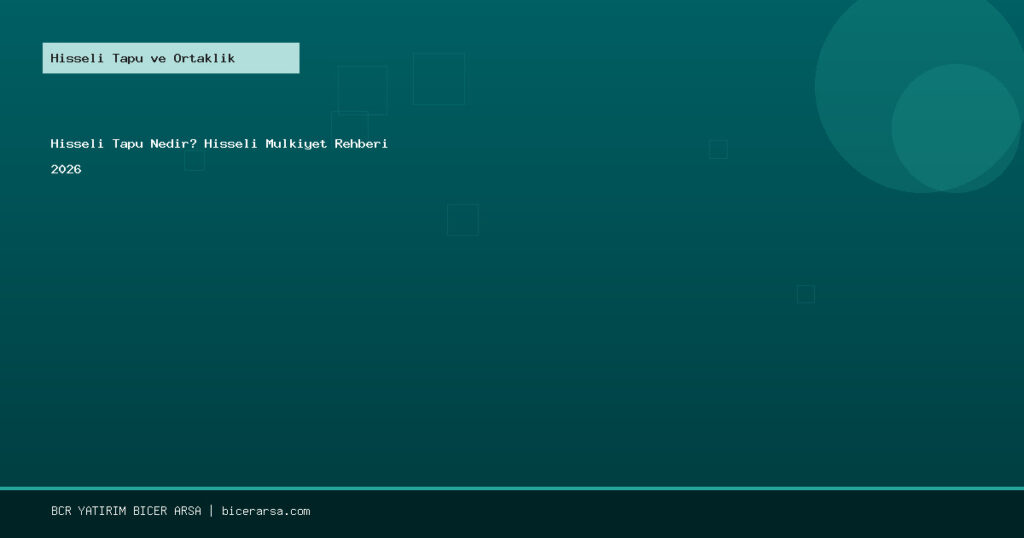1024x538 pixels.
Task: Click the word Ortaklik in the tag
Action: coord(204,58)
